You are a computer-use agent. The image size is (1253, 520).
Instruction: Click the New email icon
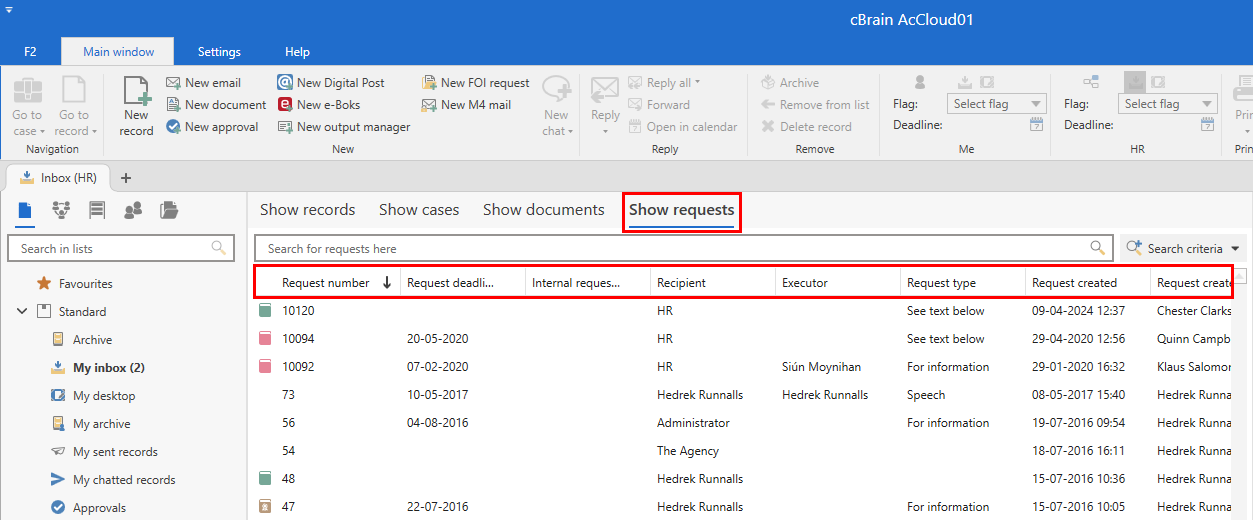point(173,83)
